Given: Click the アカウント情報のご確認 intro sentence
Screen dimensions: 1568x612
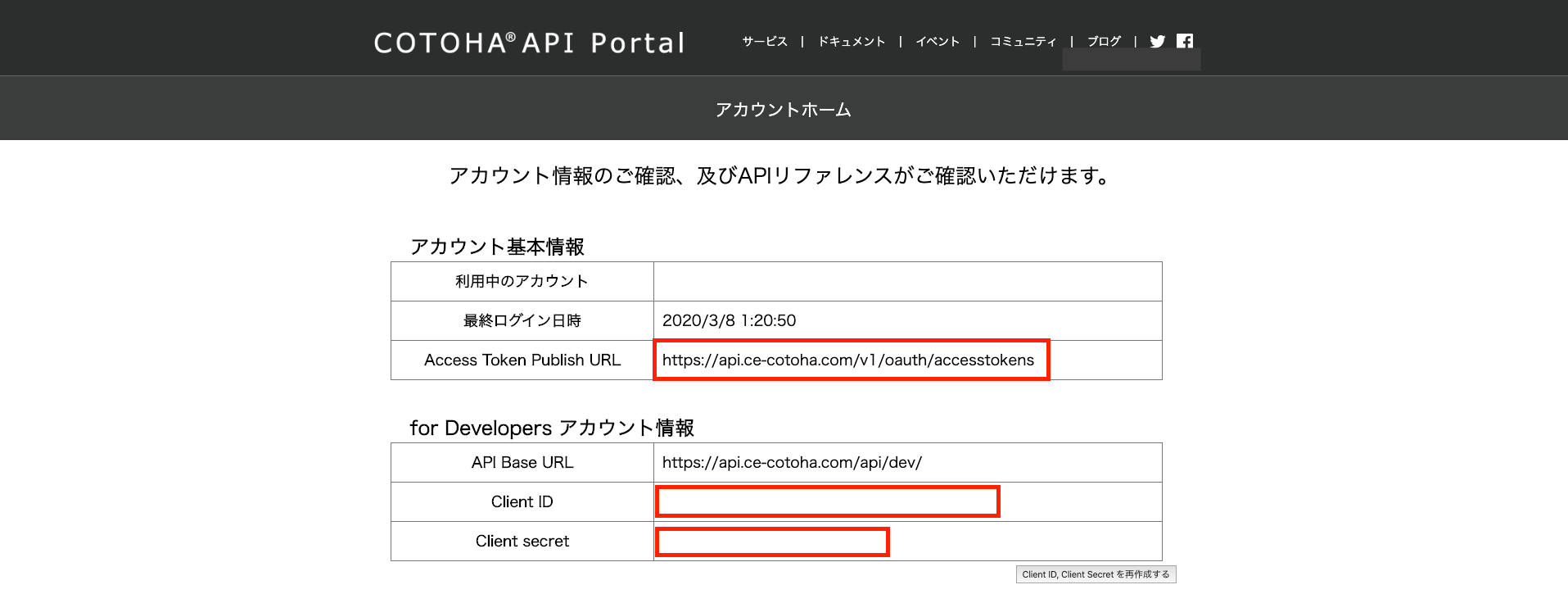Looking at the screenshot, I should pos(780,176).
